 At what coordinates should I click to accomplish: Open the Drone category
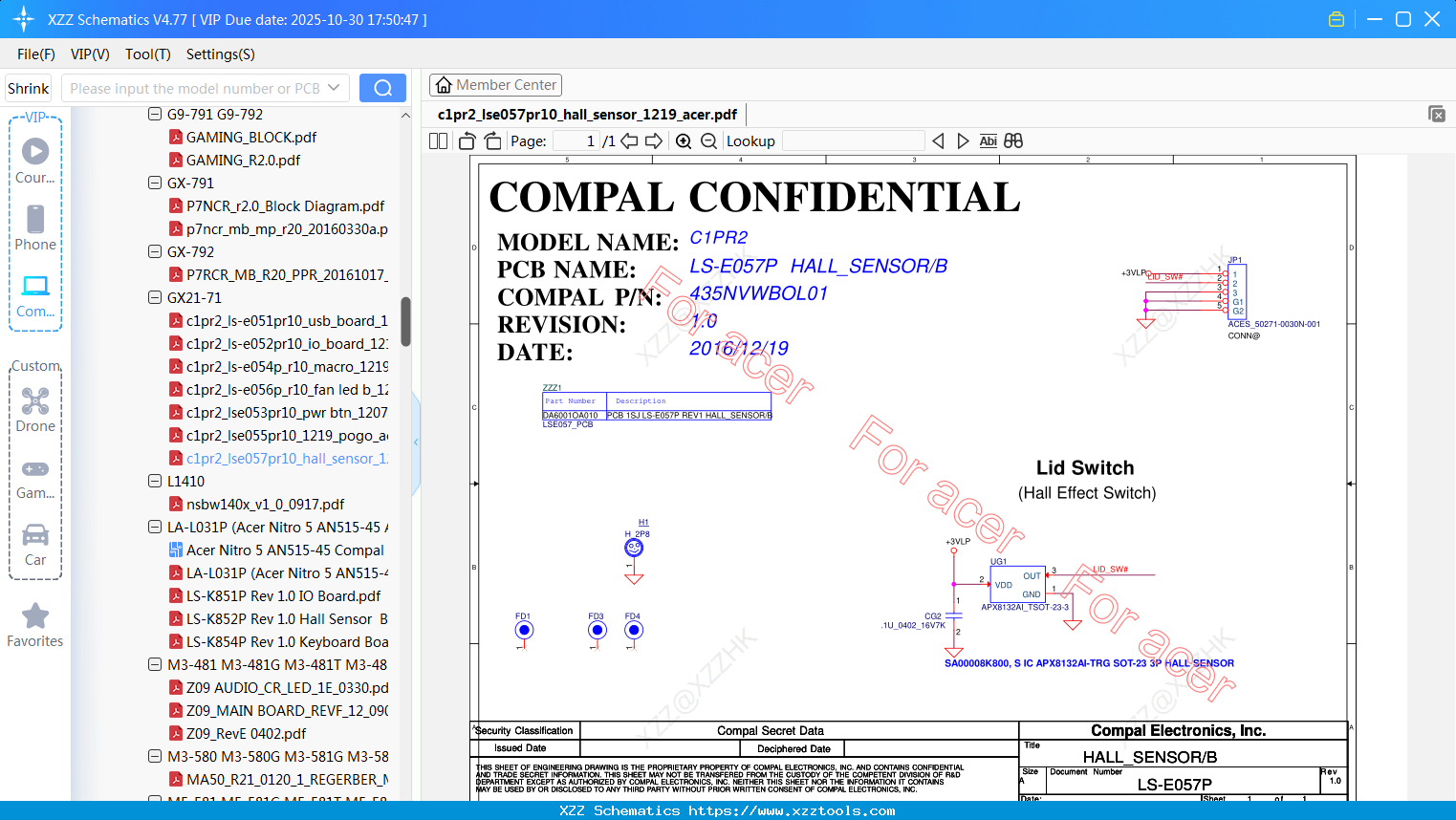click(x=35, y=410)
